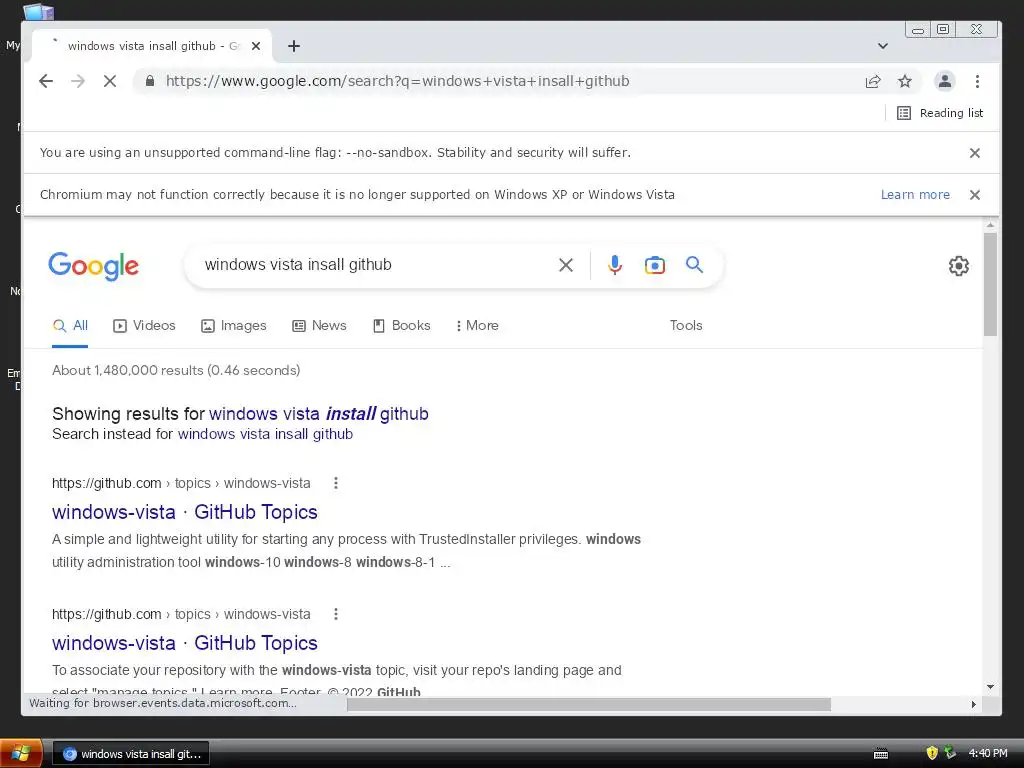Open Google quick settings gear
This screenshot has width=1024, height=768.
(x=958, y=266)
